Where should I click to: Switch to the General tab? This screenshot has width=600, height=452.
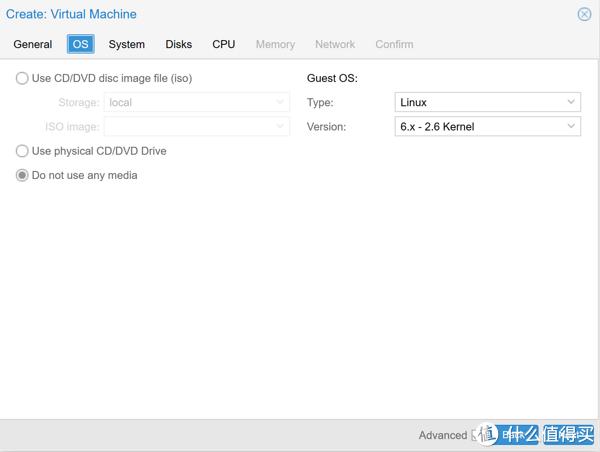tap(33, 44)
